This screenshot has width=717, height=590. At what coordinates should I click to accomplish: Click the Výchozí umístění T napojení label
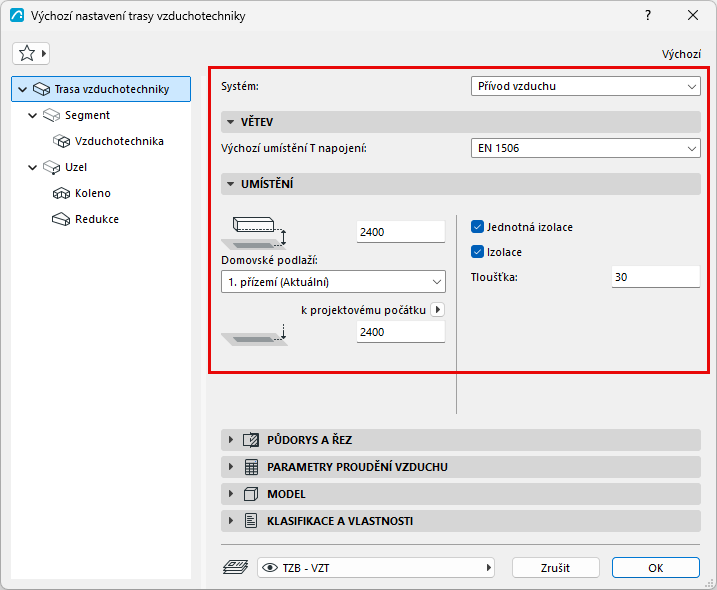click(294, 148)
